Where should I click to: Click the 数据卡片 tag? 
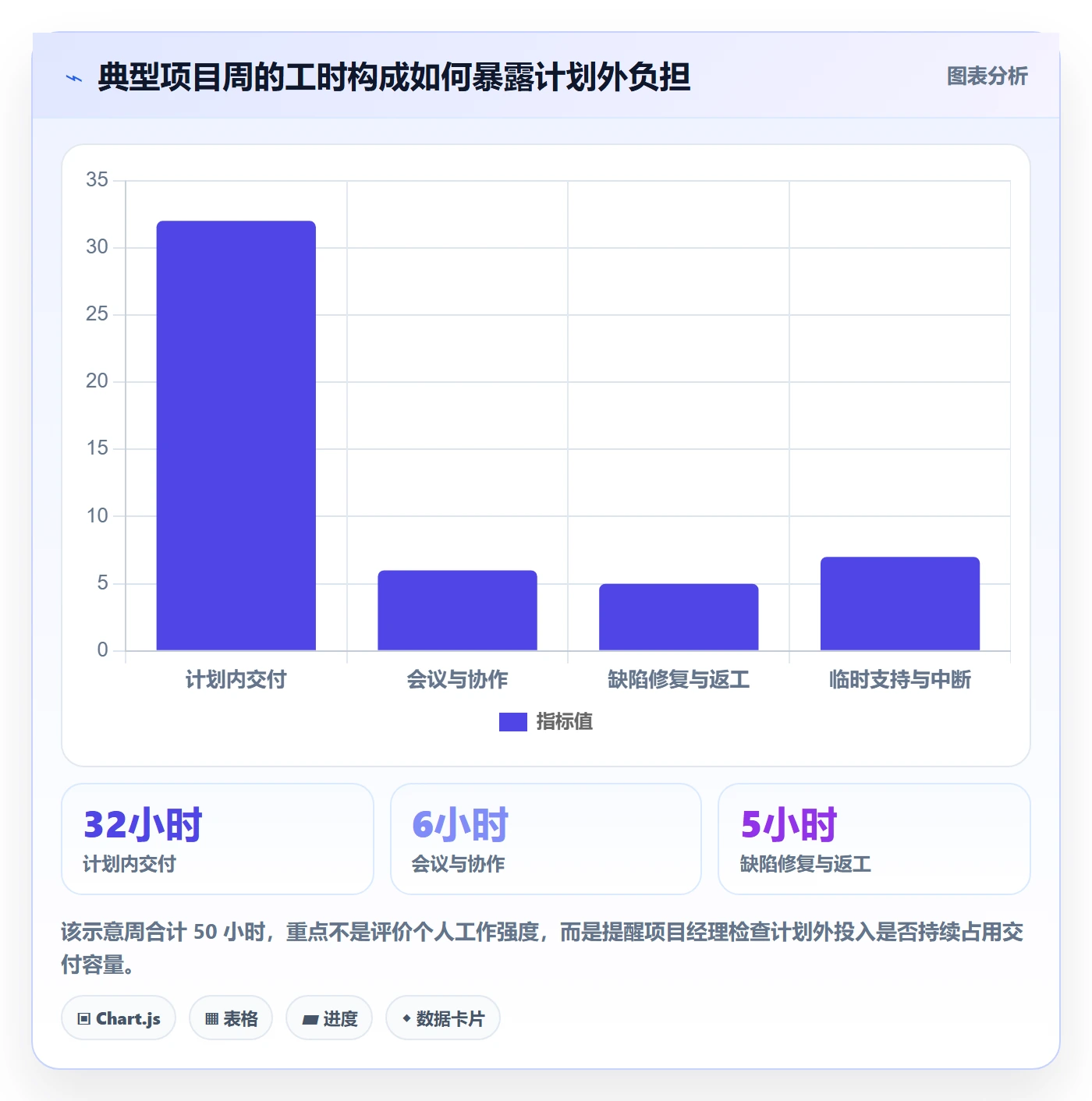(443, 1018)
